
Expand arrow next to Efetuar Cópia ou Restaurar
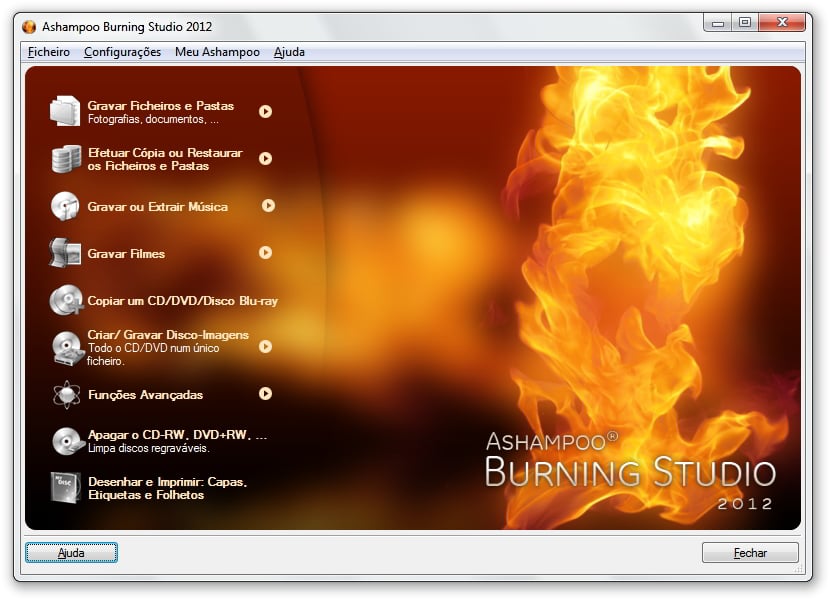tap(265, 158)
